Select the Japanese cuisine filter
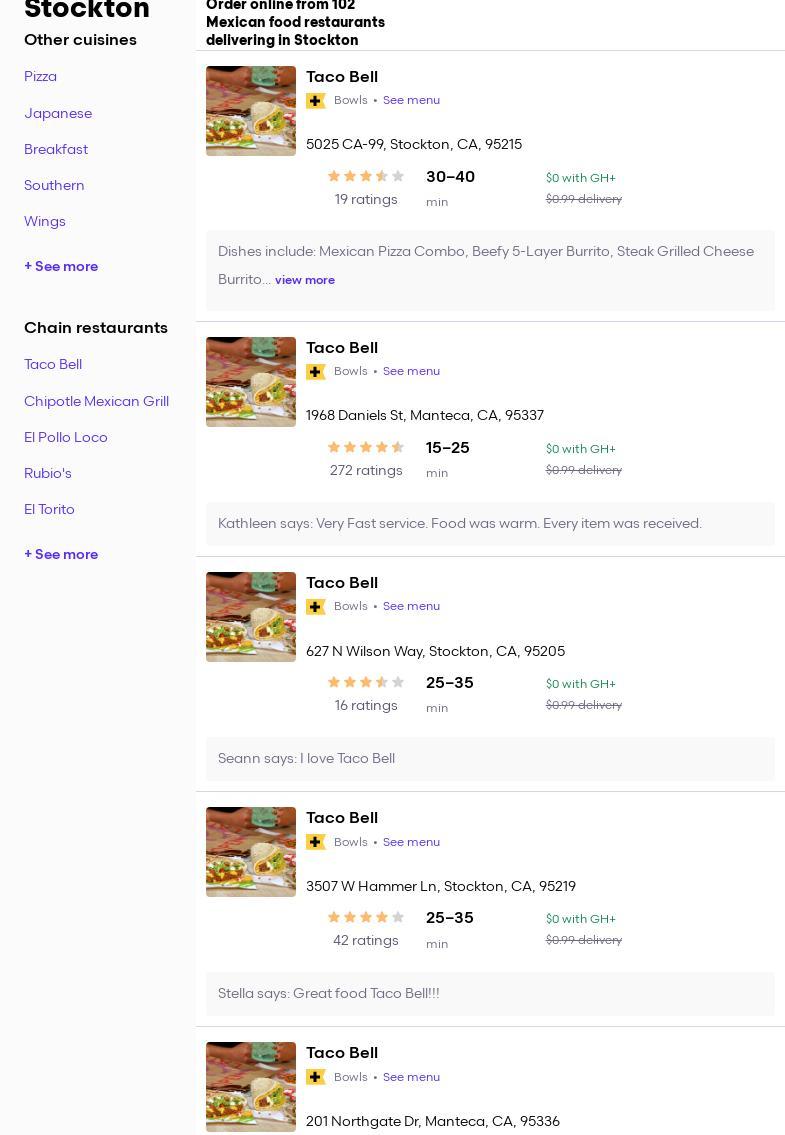This screenshot has width=785, height=1135. pos(58,114)
